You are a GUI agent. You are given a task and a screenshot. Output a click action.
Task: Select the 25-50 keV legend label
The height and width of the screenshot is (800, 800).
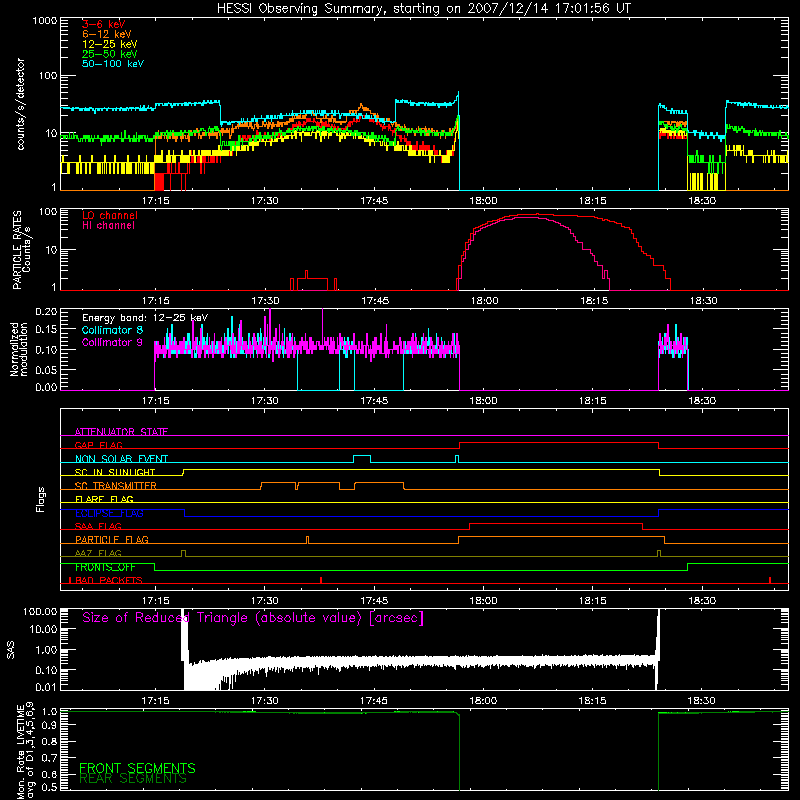[x=110, y=54]
